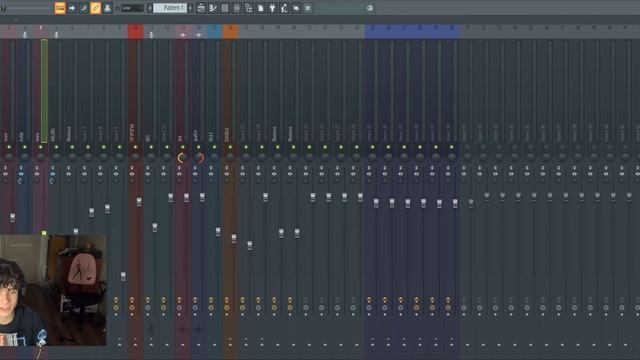Open the Browser tree-view icon in the toolbar
The image size is (640, 360).
(x=248, y=8)
